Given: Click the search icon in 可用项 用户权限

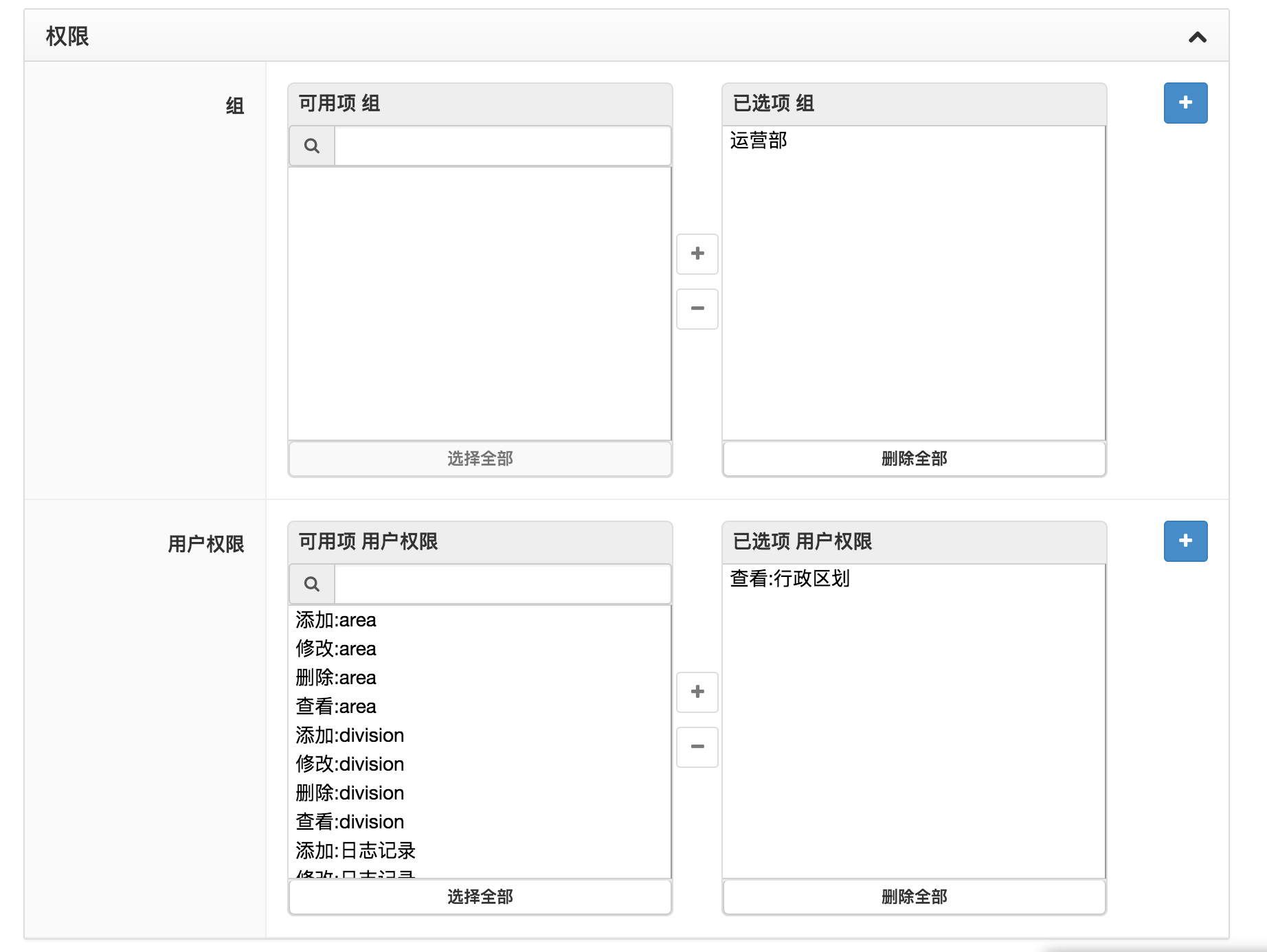Looking at the screenshot, I should 312,584.
